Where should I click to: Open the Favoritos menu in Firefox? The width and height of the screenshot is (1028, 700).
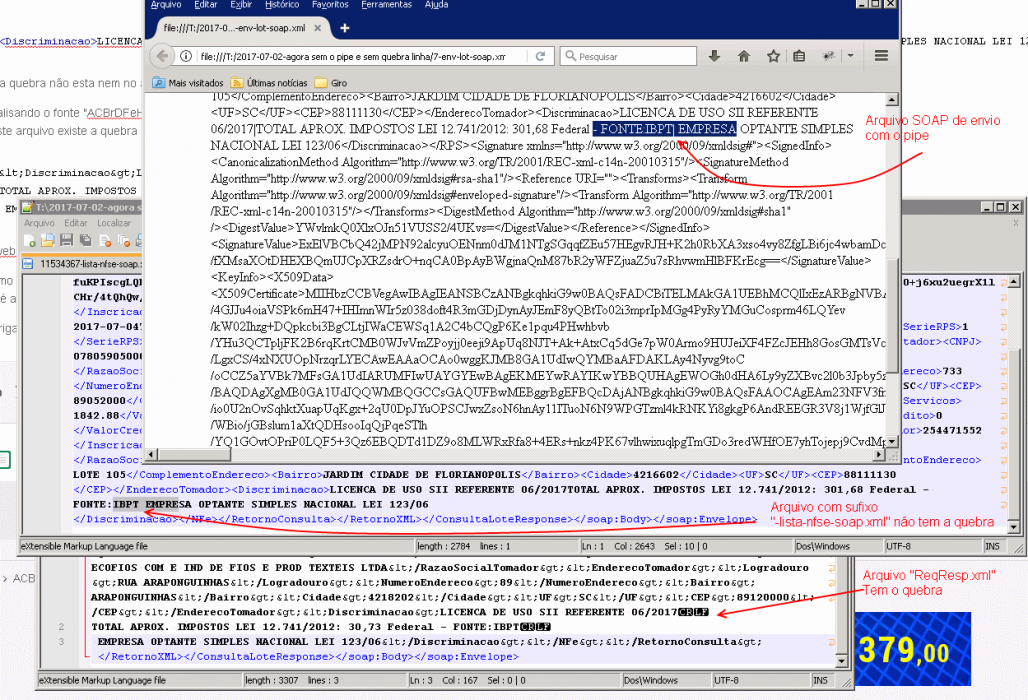tap(330, 5)
